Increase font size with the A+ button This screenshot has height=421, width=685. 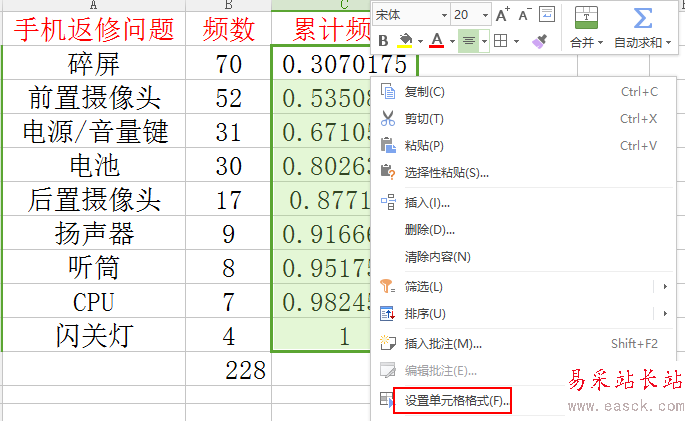(x=503, y=15)
